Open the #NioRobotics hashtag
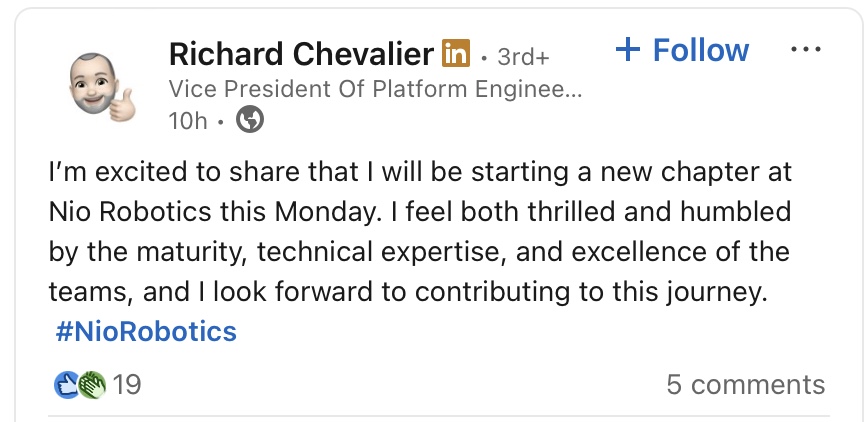This screenshot has height=422, width=866. coord(146,331)
